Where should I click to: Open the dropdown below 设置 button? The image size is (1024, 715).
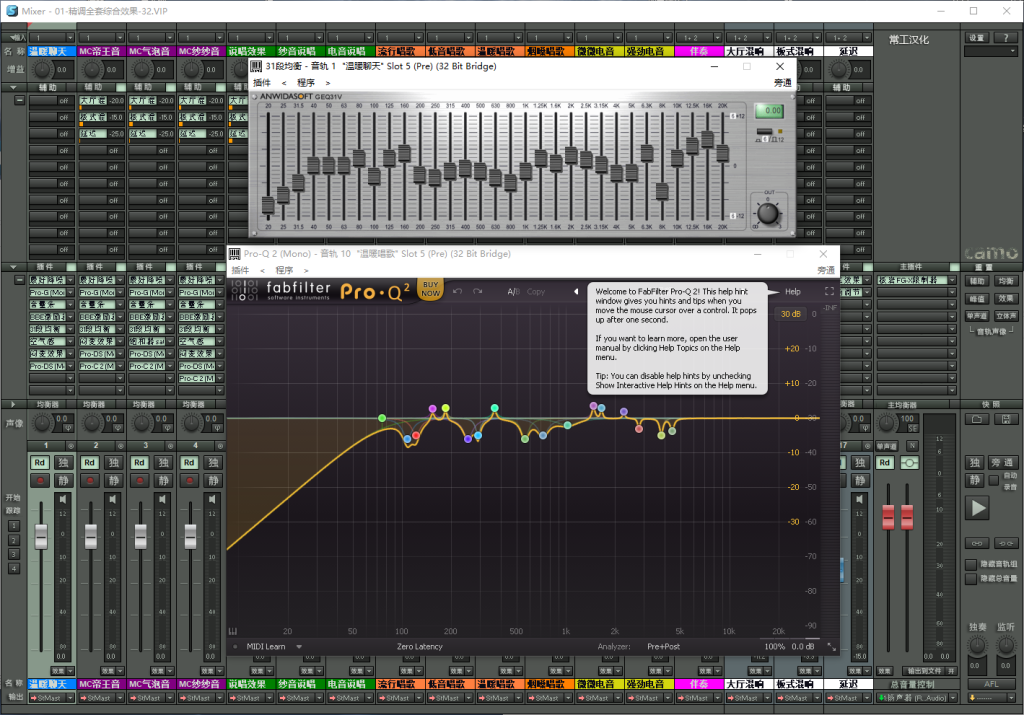click(x=991, y=52)
